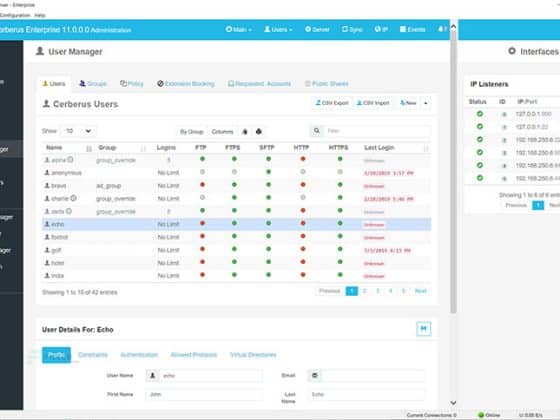Screen dimensions: 560x420
Task: Click status check icon for 127.0.0.1 first listener
Action: 480,114
